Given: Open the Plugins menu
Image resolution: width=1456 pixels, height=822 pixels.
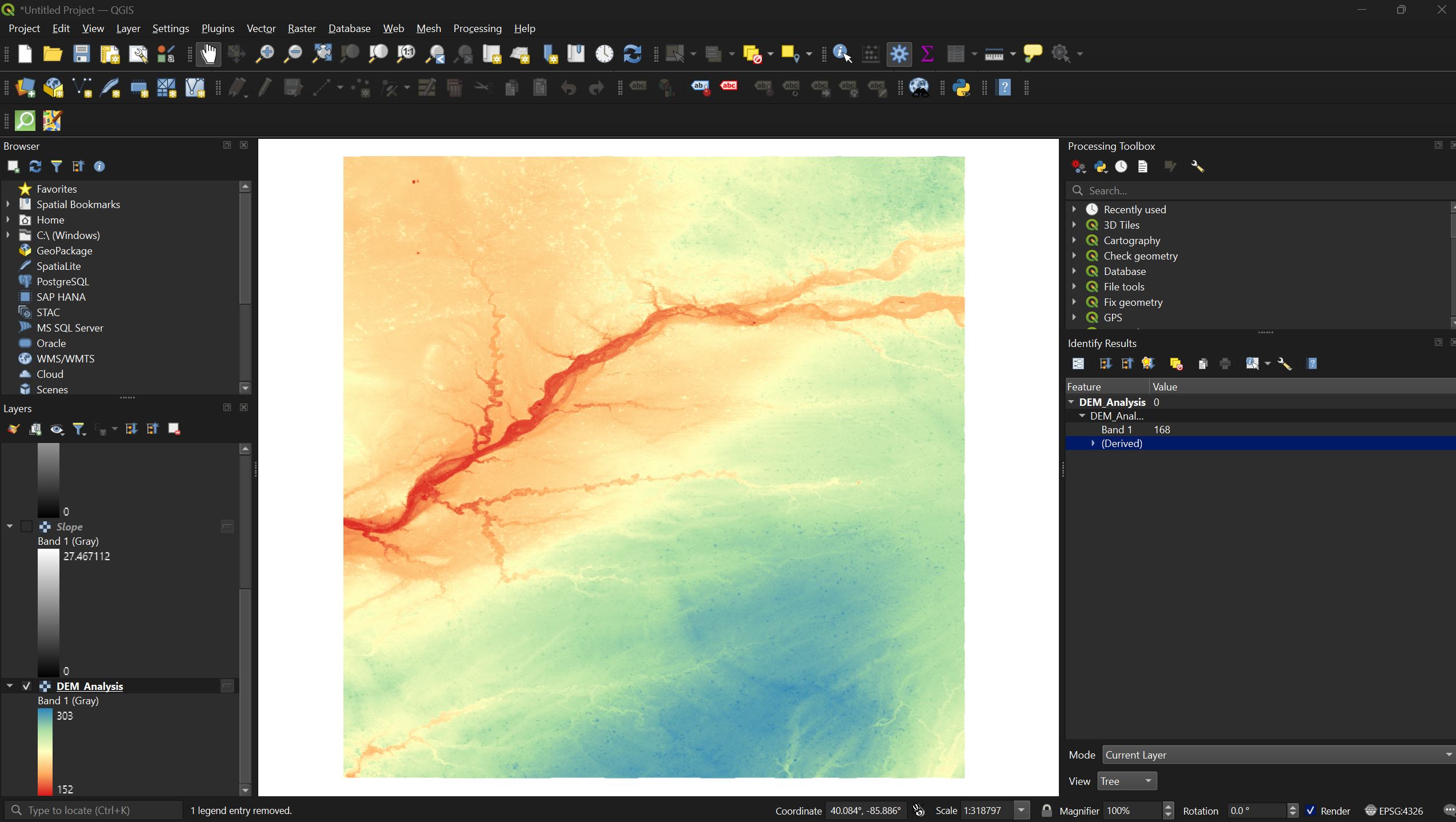Looking at the screenshot, I should tap(218, 28).
